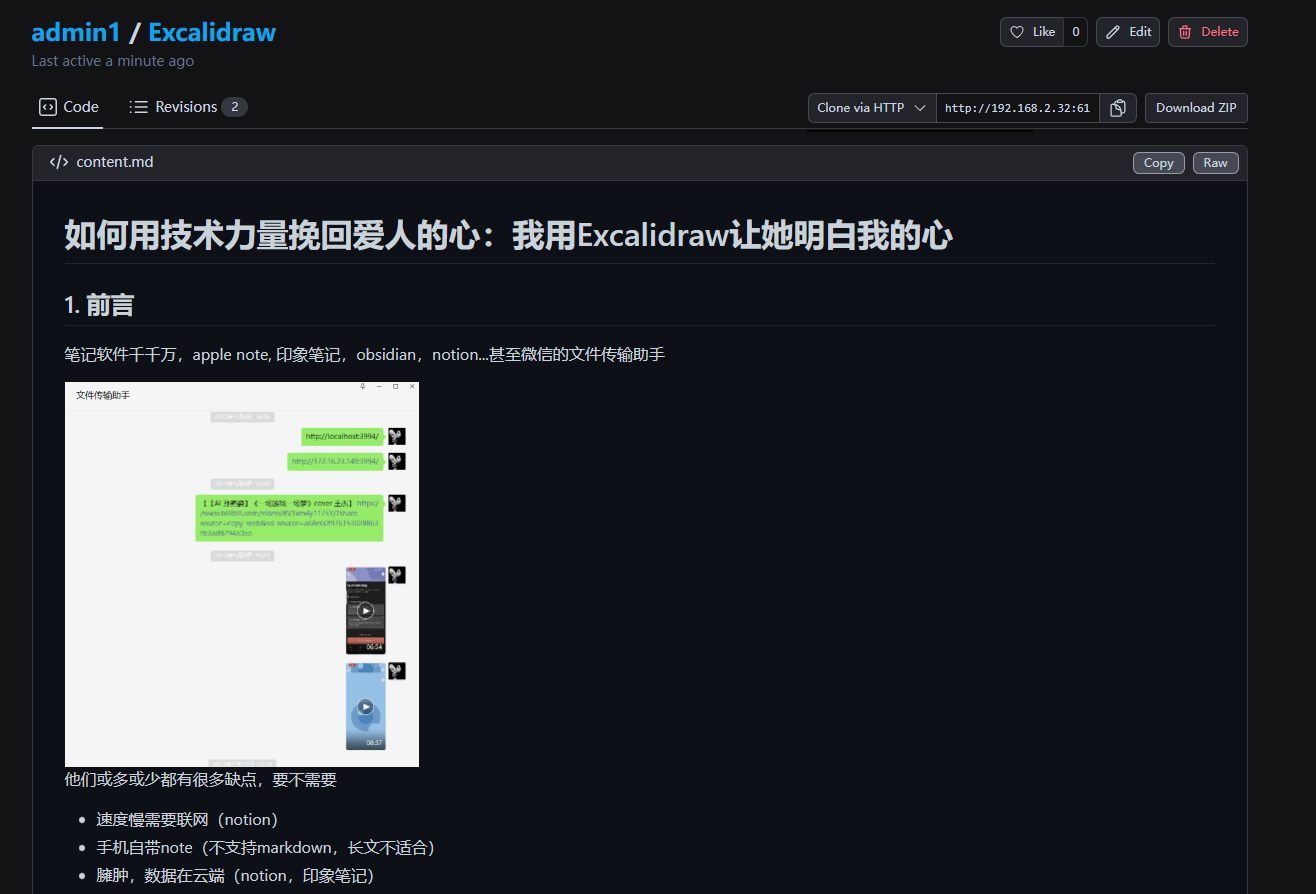Click the Copy button for file content
1316x894 pixels.
click(x=1158, y=163)
